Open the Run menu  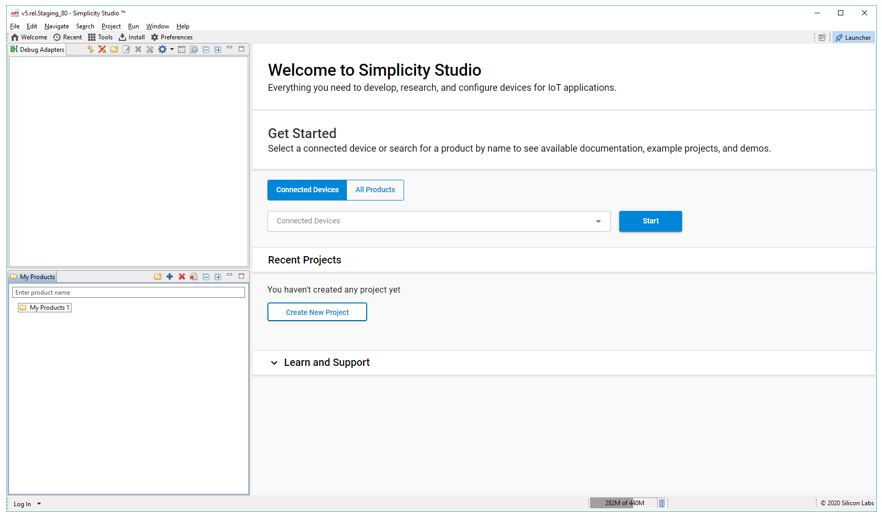click(133, 26)
